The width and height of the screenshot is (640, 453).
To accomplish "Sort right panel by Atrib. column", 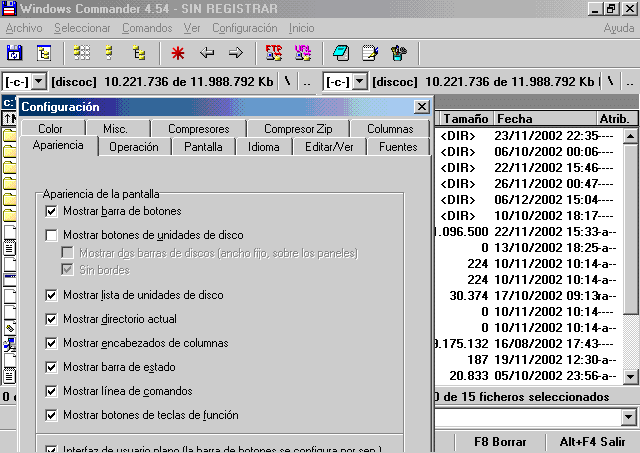I will click(x=615, y=119).
